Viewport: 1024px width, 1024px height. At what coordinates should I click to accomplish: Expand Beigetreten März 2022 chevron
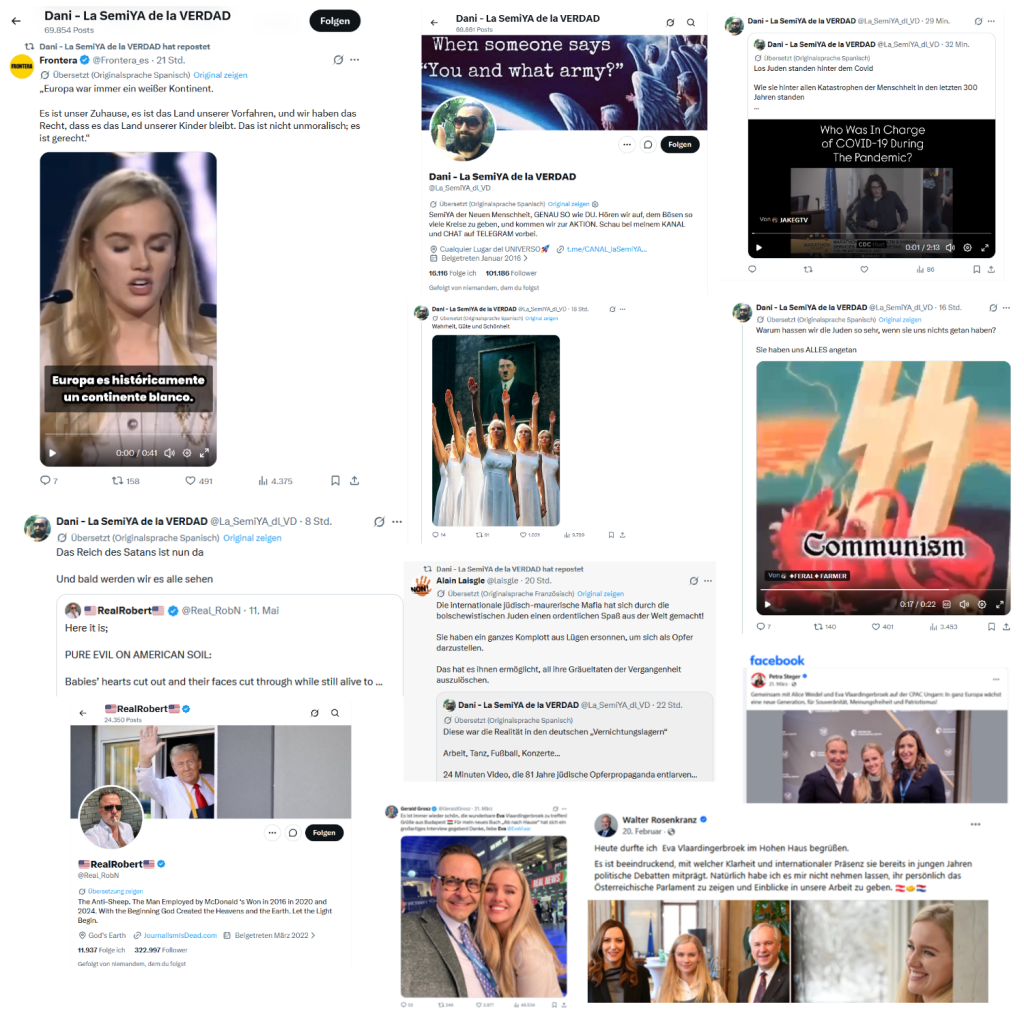click(313, 935)
